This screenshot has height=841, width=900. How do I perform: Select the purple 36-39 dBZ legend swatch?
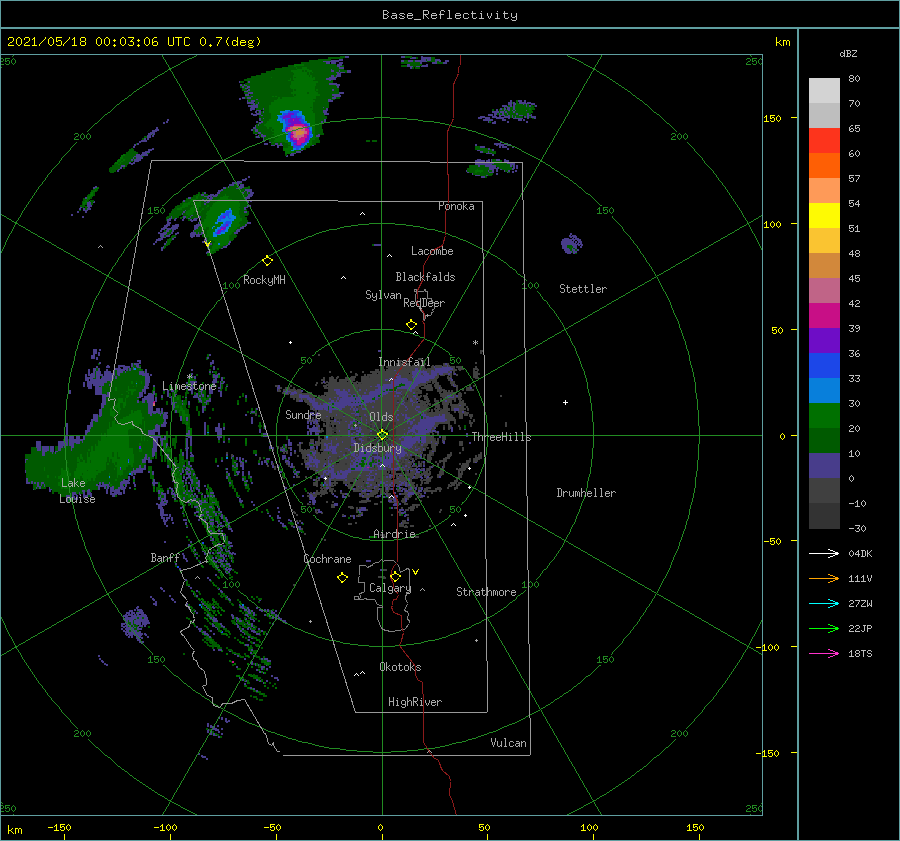pyautogui.click(x=824, y=341)
